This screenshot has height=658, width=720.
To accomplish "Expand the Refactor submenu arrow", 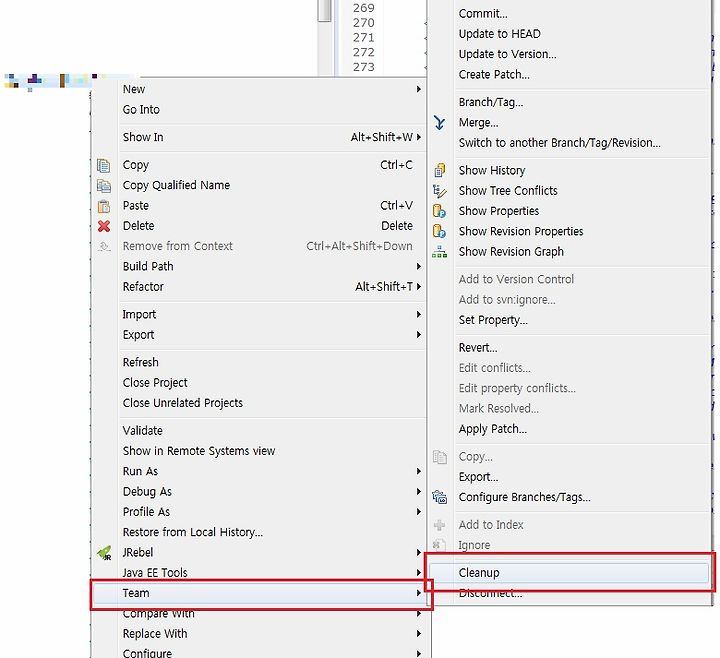I will point(418,287).
